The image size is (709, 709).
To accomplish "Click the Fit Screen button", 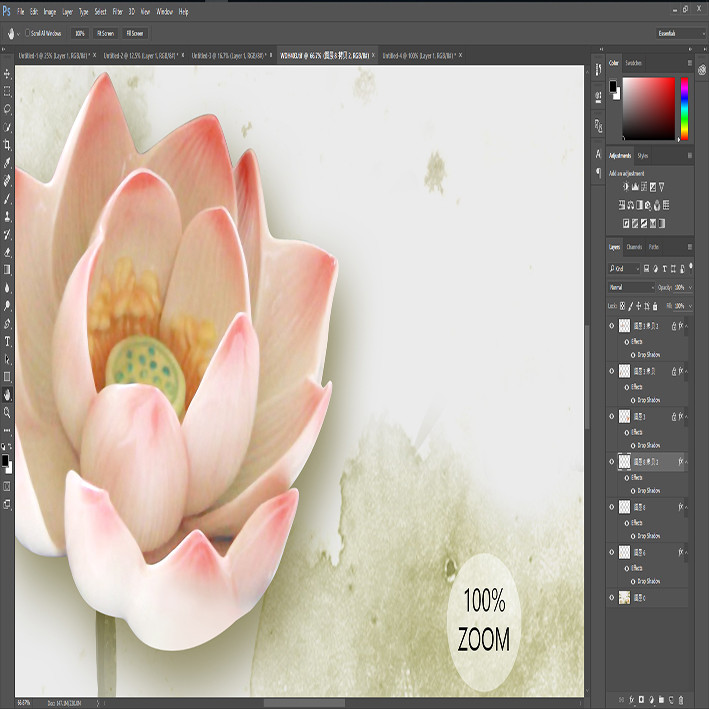I will click(x=105, y=33).
